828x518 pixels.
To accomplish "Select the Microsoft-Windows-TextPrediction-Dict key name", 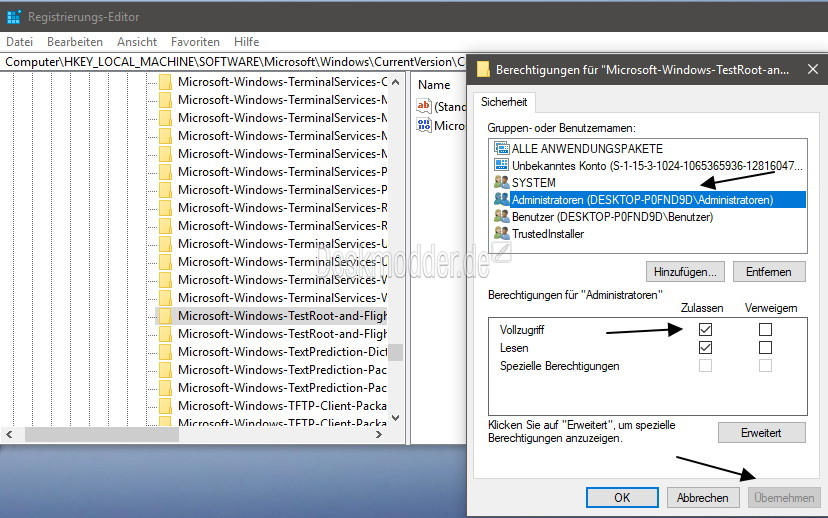I will (x=282, y=352).
